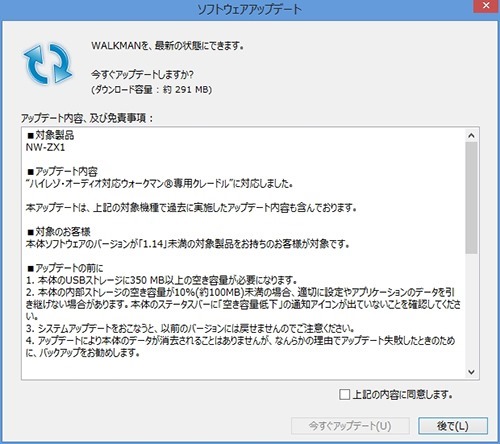This screenshot has width=500, height=444.
Task: Click the ■アップデートの前に heading line
Action: 65,268
